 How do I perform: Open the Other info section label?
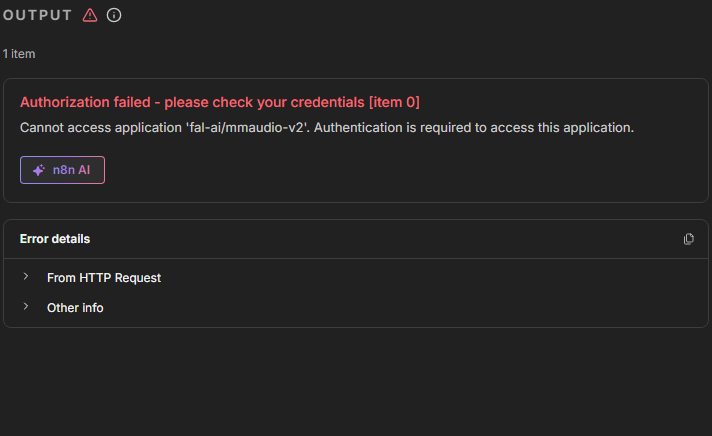click(x=75, y=308)
